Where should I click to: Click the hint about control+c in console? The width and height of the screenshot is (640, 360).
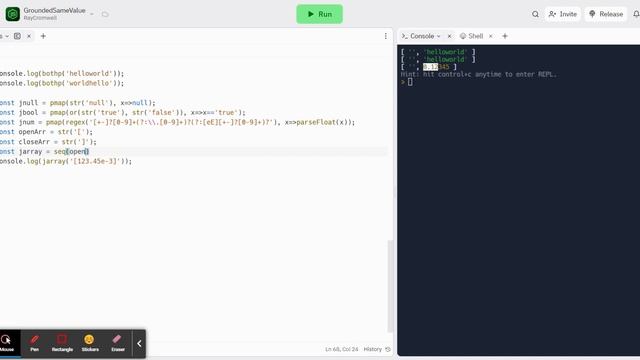pos(478,74)
